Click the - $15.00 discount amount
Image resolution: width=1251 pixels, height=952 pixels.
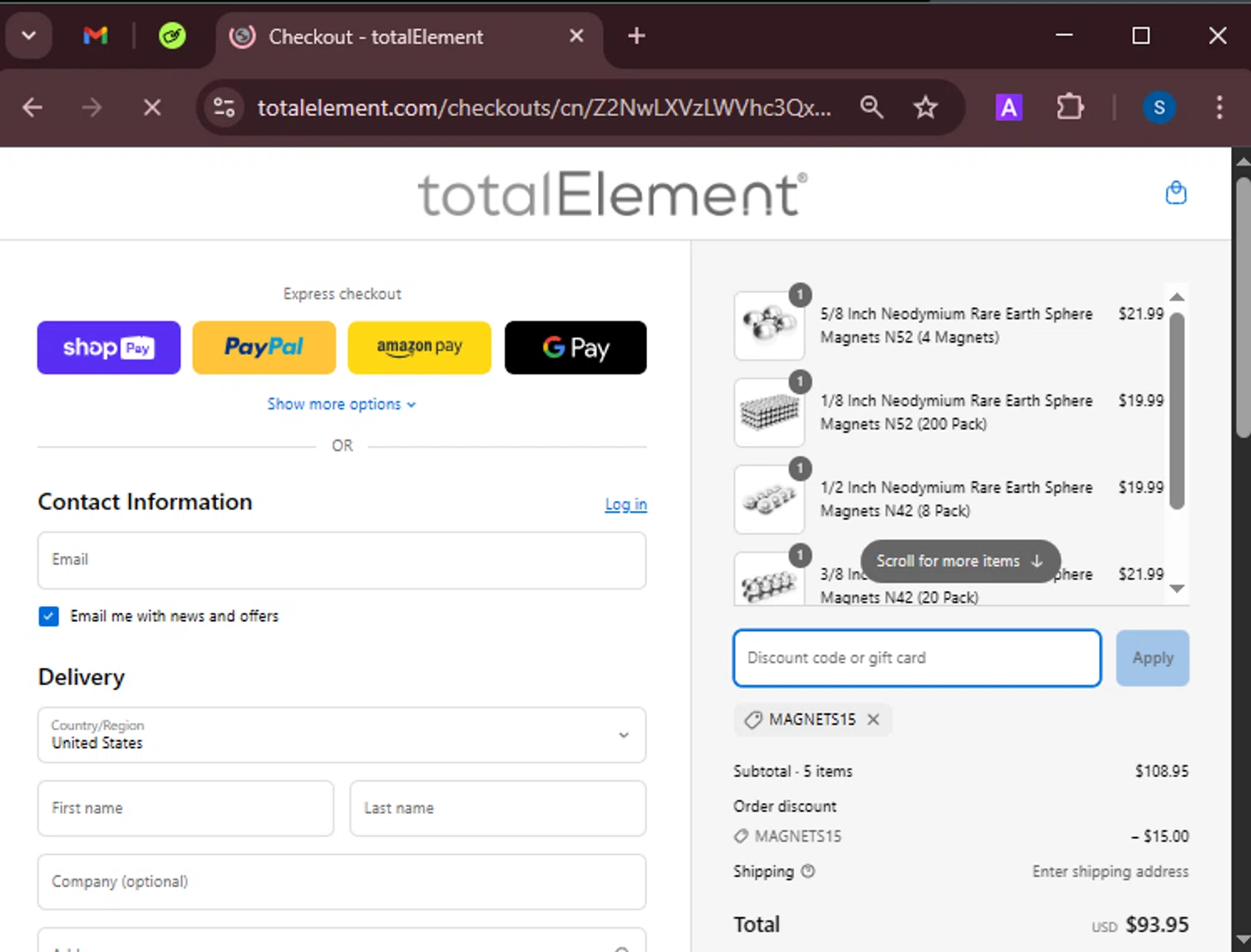[1160, 836]
